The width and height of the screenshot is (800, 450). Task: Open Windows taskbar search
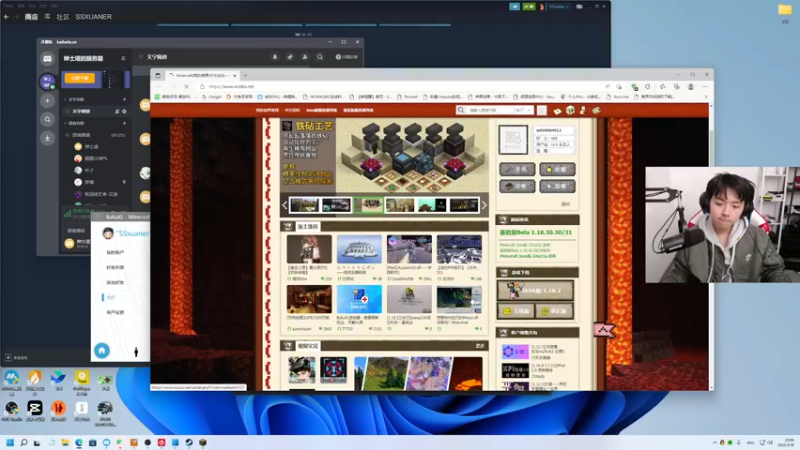pyautogui.click(x=23, y=442)
